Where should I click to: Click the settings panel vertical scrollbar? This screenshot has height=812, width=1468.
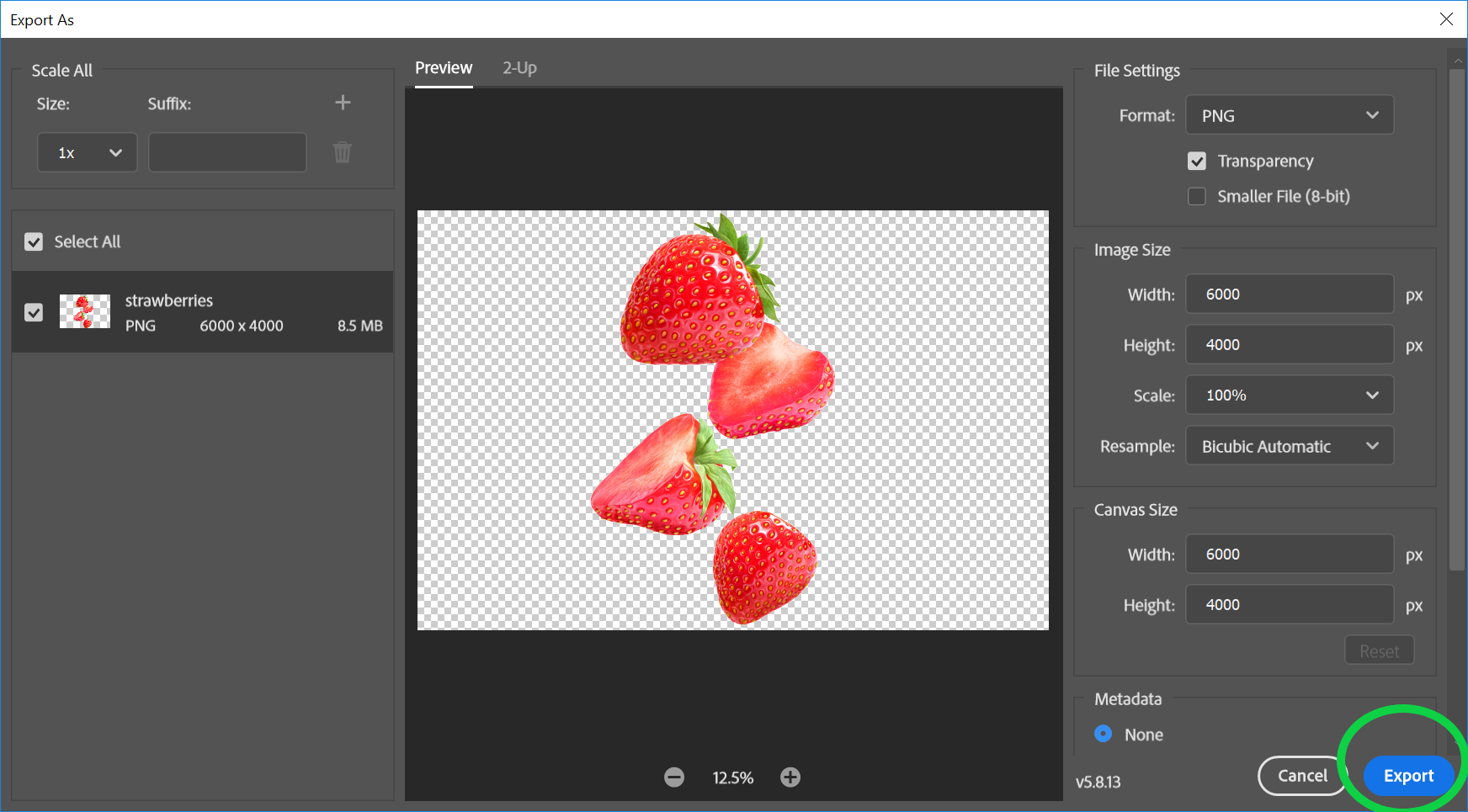pos(1457,320)
